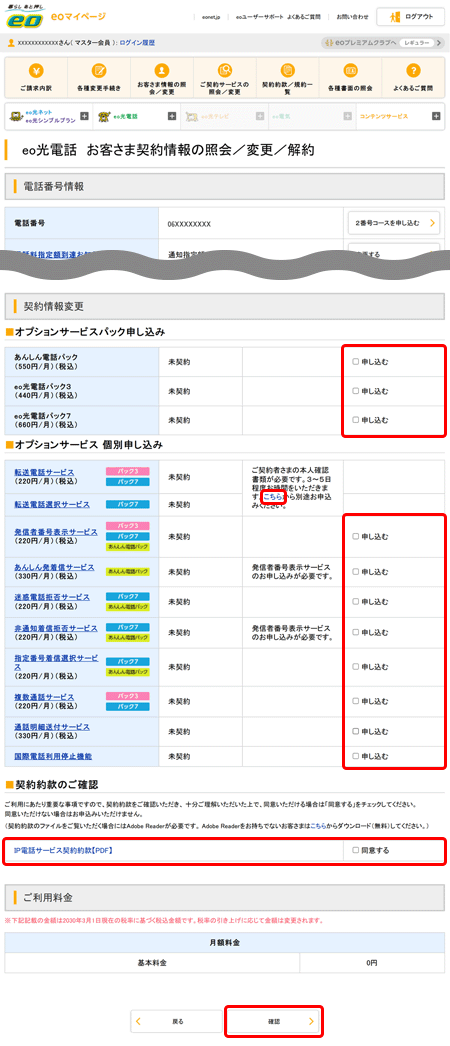Check 申し込む for eo光電話パック3
The image size is (450, 1046).
[355, 391]
